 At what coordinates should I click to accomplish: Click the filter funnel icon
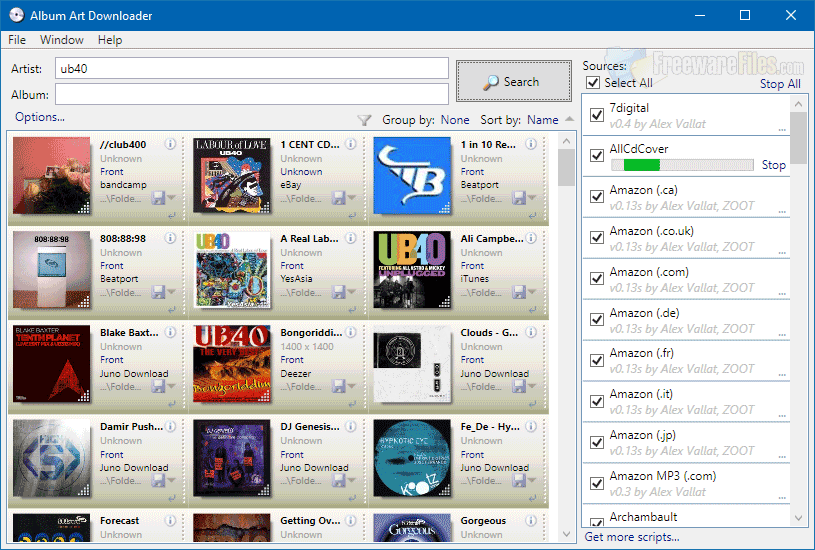364,121
